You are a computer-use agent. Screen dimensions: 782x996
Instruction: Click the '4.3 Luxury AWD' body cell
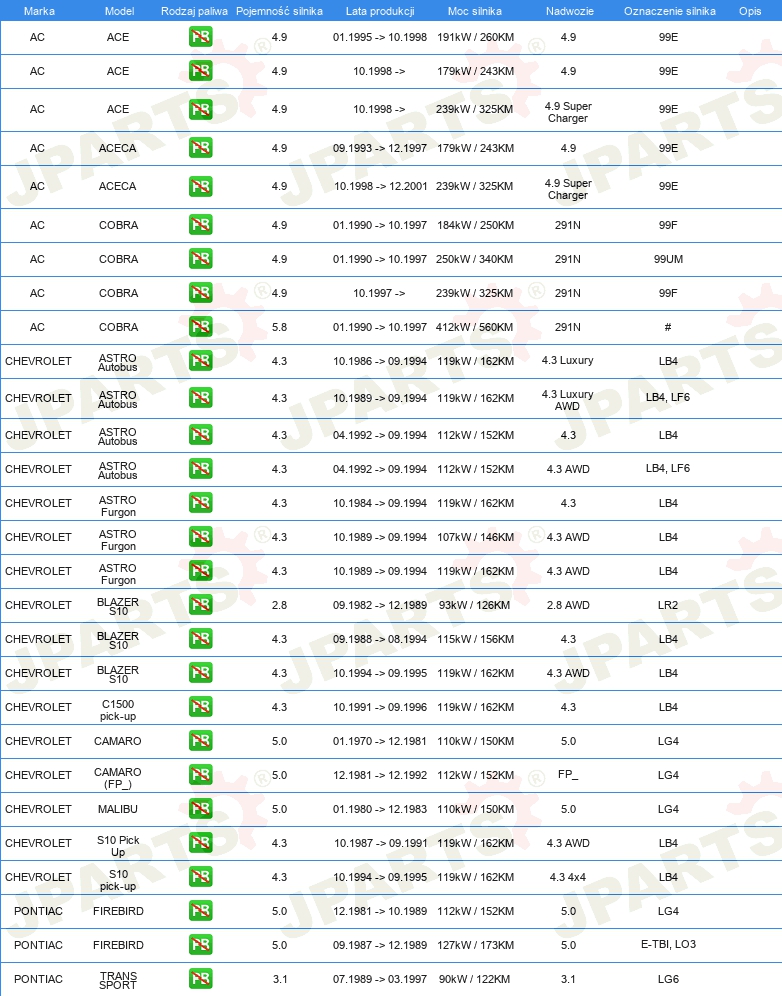click(x=567, y=400)
